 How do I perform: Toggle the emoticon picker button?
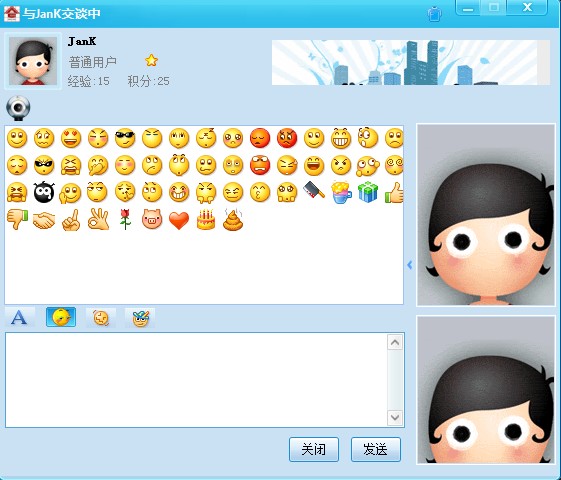pos(61,317)
